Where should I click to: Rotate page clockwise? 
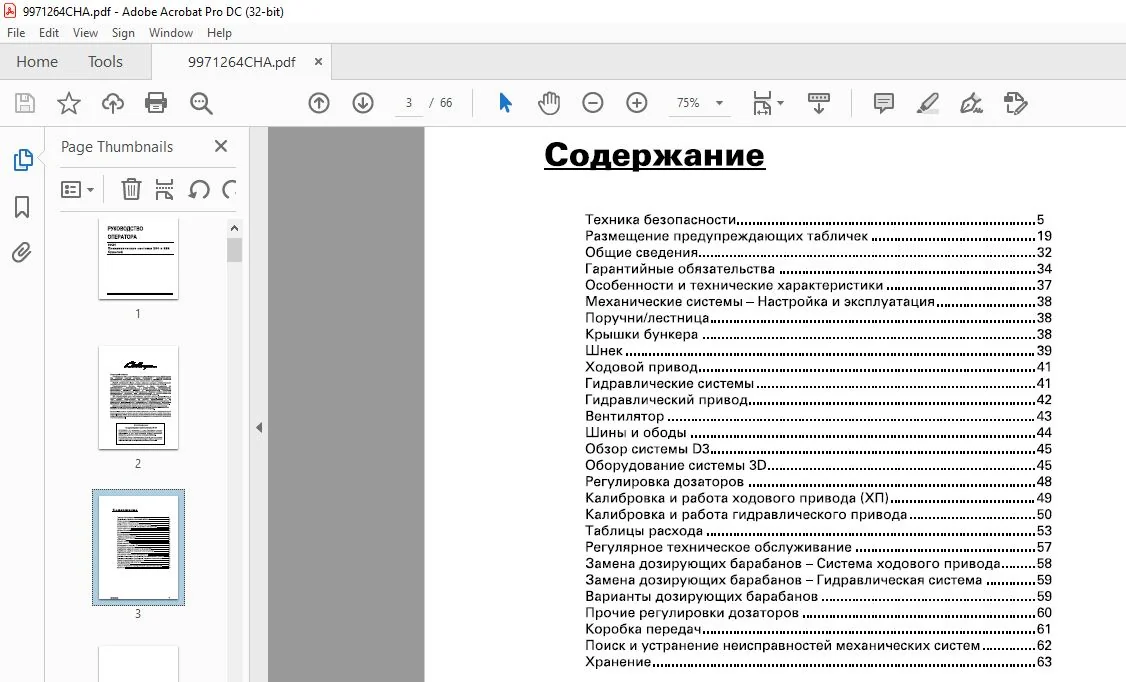(x=230, y=190)
